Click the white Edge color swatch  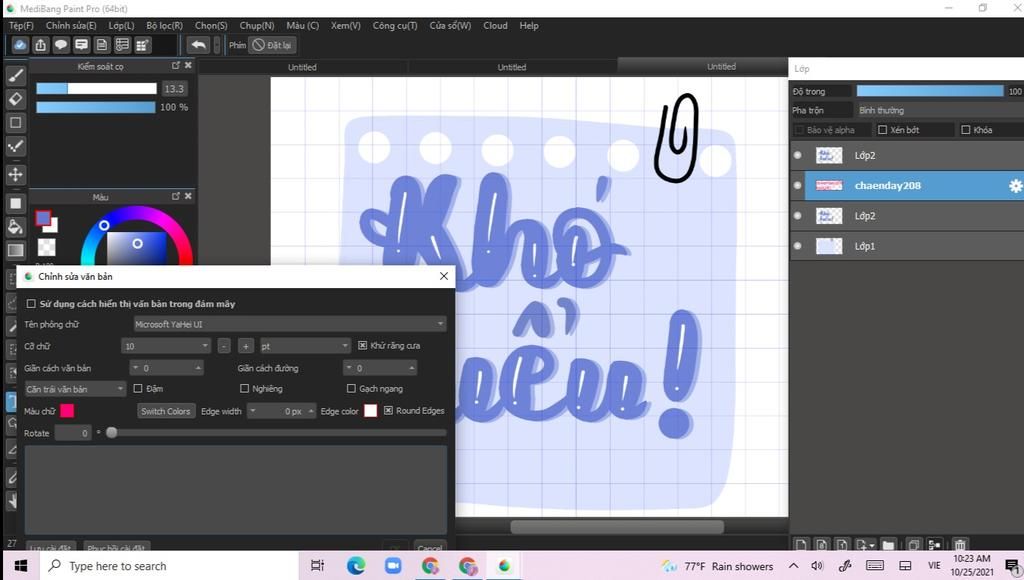[370, 411]
